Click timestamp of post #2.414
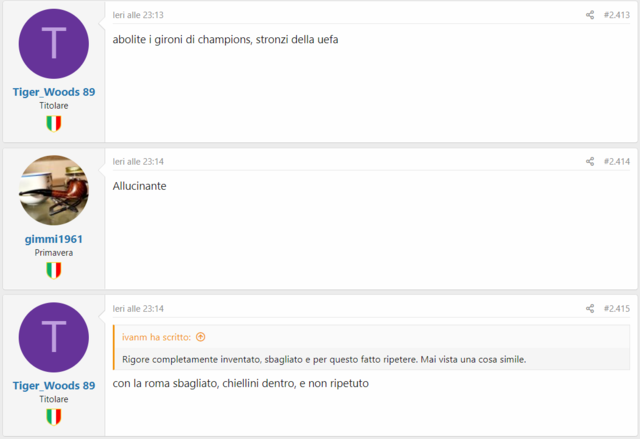The image size is (640, 439). [x=138, y=162]
